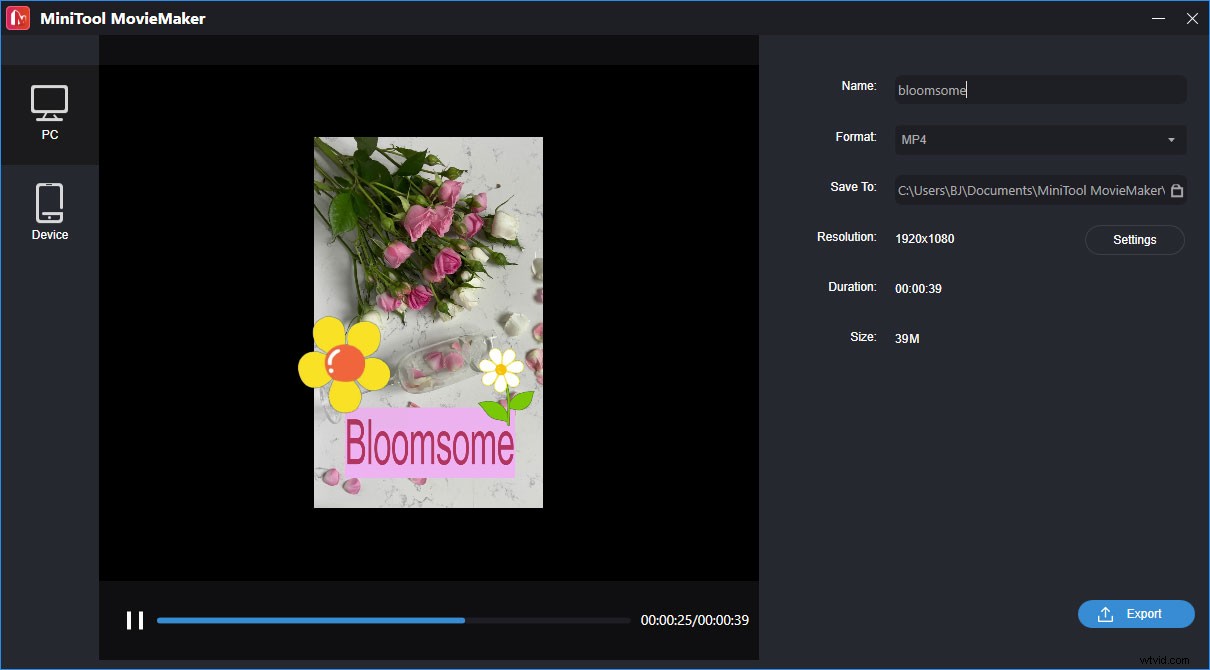Click the 00:00:25/00:00:39 playback time display
Image resolution: width=1210 pixels, height=670 pixels.
click(694, 620)
